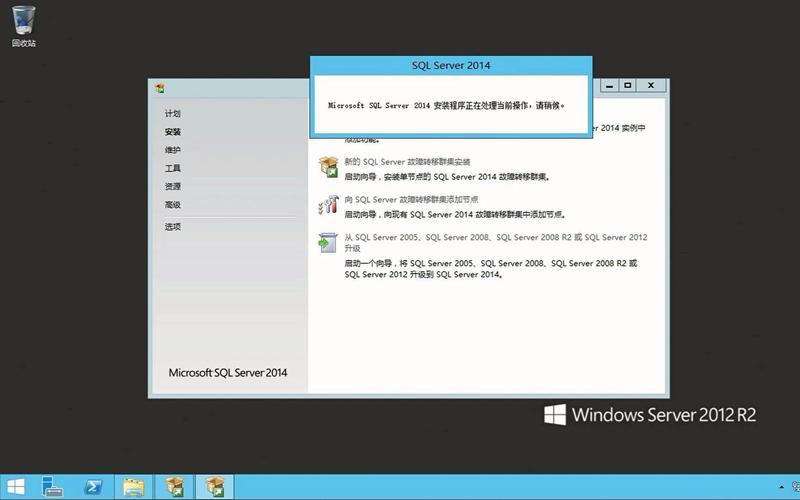Minimize the Installation Center window

coord(609,86)
